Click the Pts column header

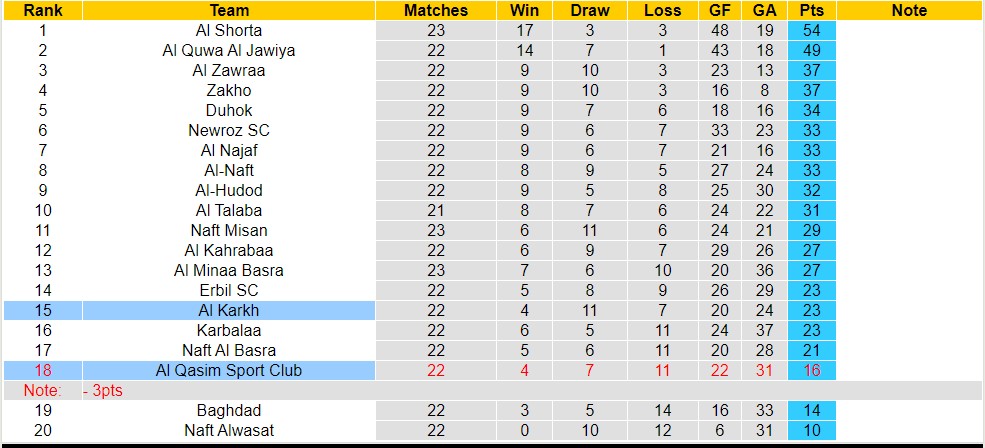811,10
